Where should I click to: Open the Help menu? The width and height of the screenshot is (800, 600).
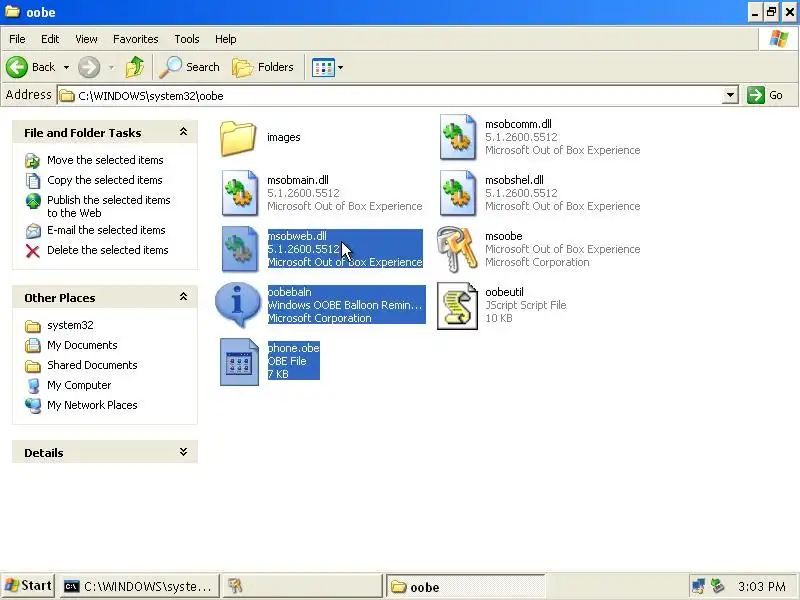pyautogui.click(x=226, y=39)
